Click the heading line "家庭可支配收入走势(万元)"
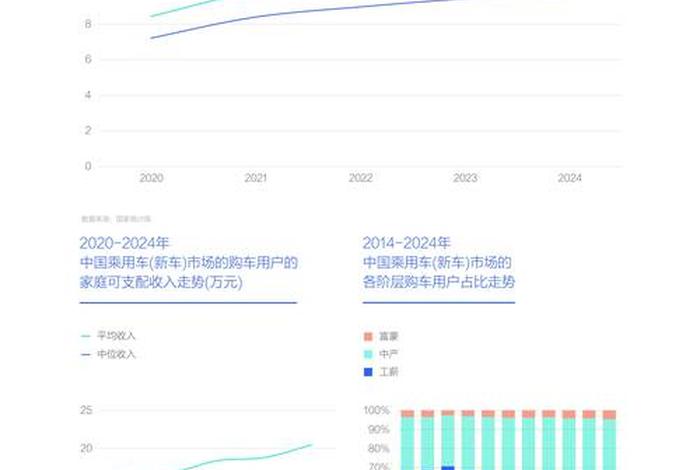This screenshot has width=700, height=470. point(161,282)
